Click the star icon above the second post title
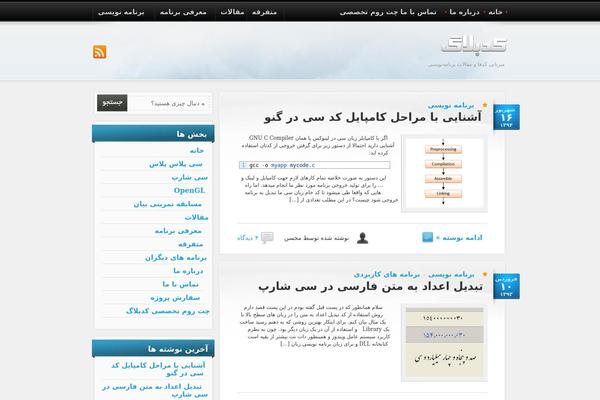This screenshot has width=600, height=400. (485, 274)
